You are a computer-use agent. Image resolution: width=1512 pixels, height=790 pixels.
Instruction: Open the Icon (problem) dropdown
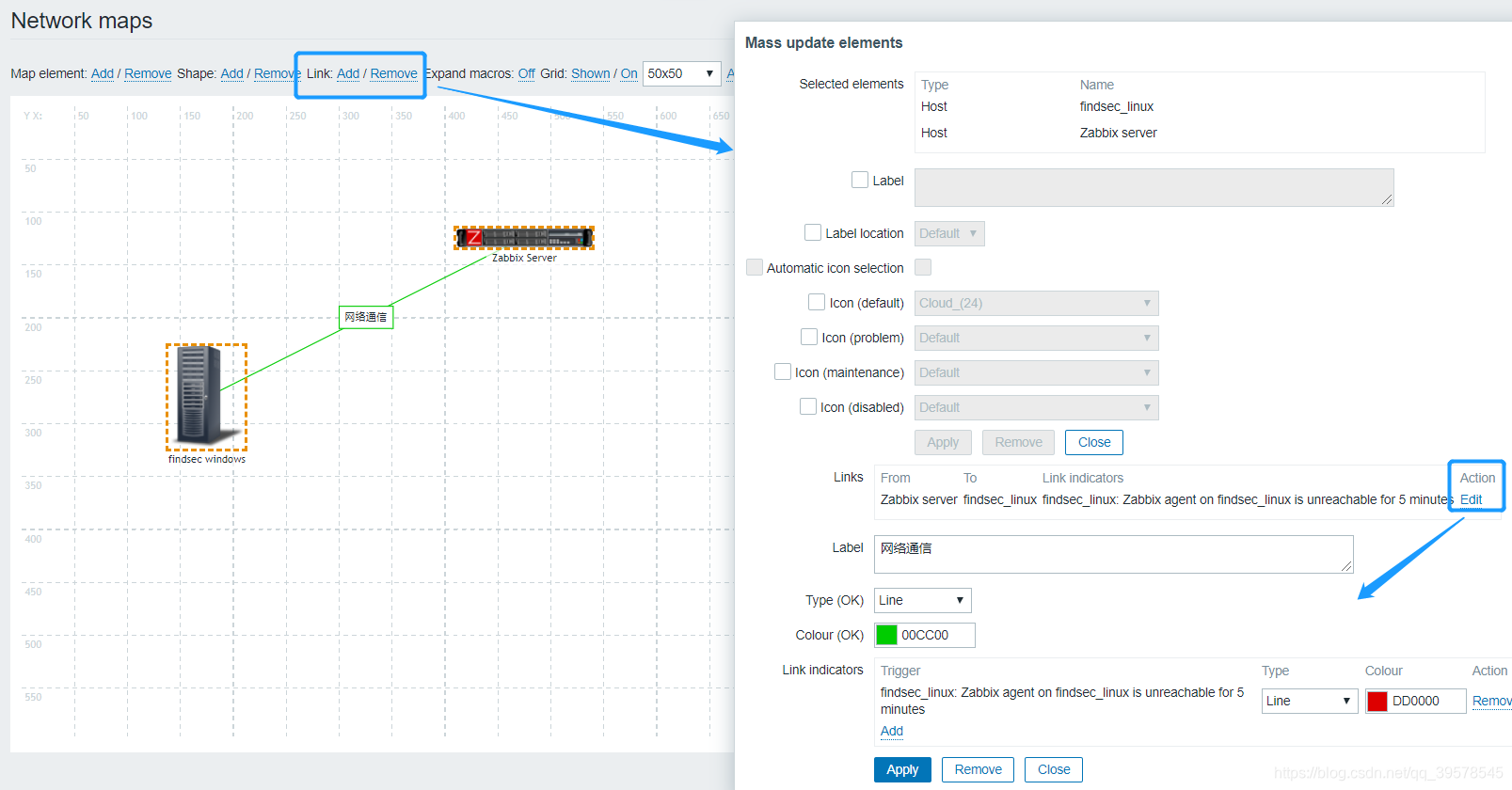(x=1036, y=338)
